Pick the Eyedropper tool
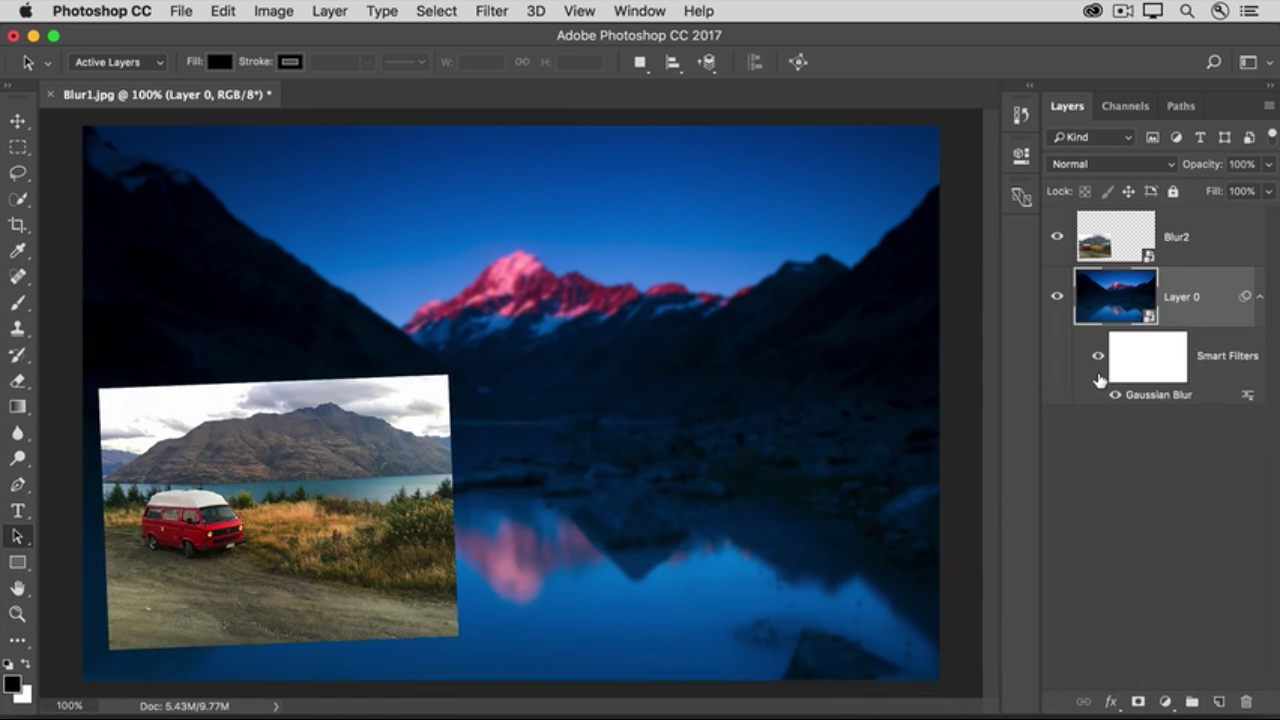1280x720 pixels. tap(18, 251)
